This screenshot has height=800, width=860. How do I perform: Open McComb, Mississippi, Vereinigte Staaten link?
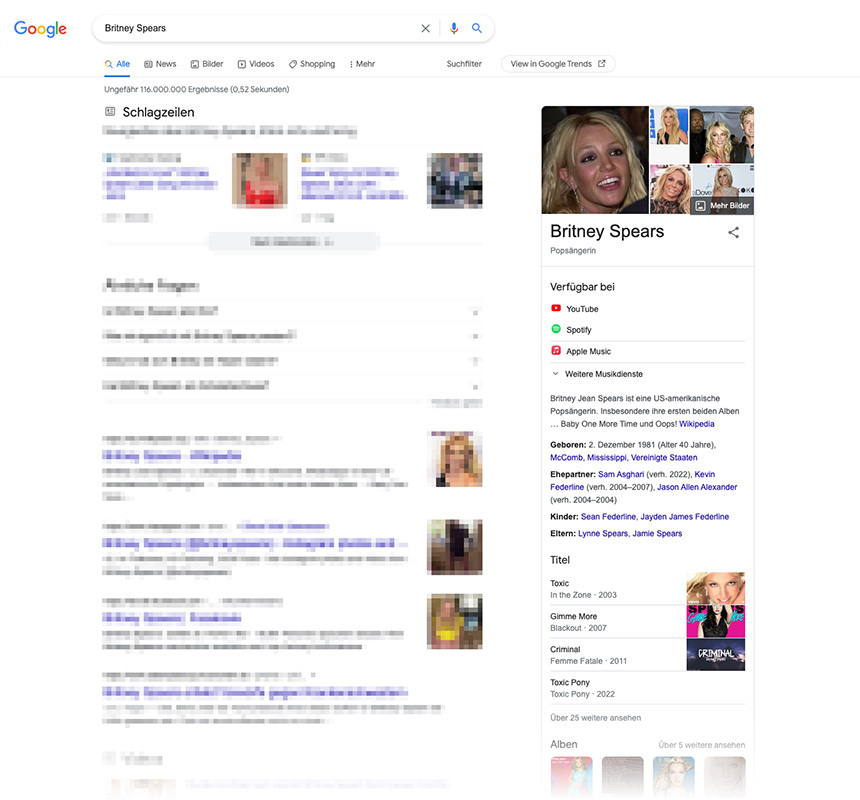[624, 457]
